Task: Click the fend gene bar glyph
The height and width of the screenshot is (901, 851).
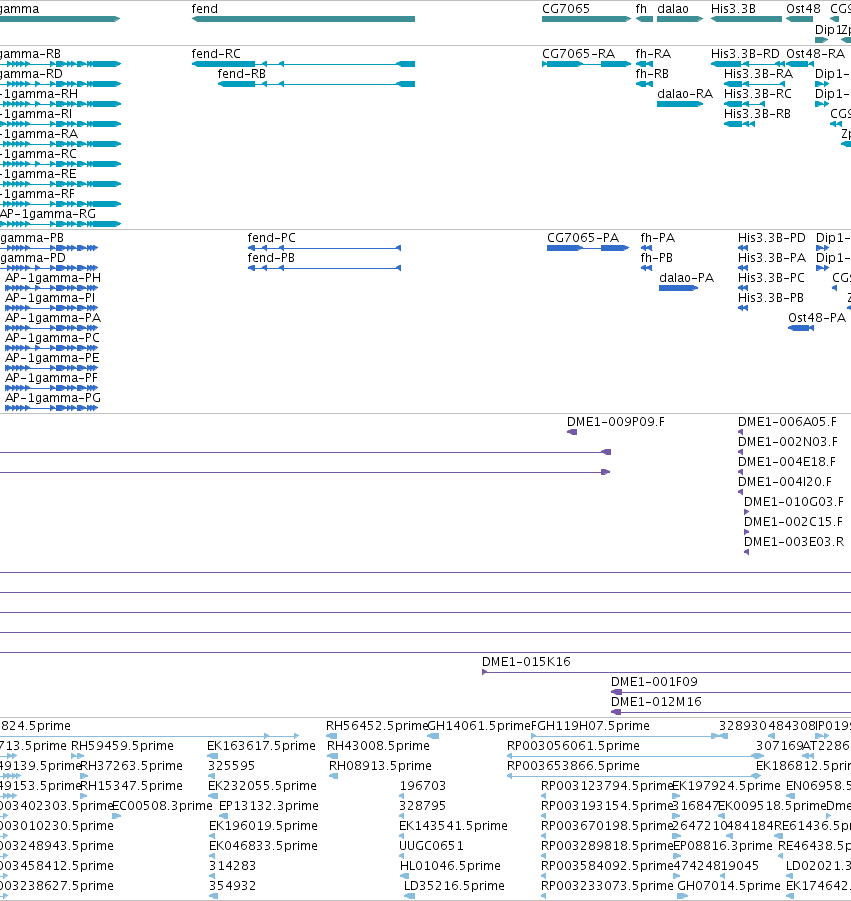Action: tap(303, 19)
